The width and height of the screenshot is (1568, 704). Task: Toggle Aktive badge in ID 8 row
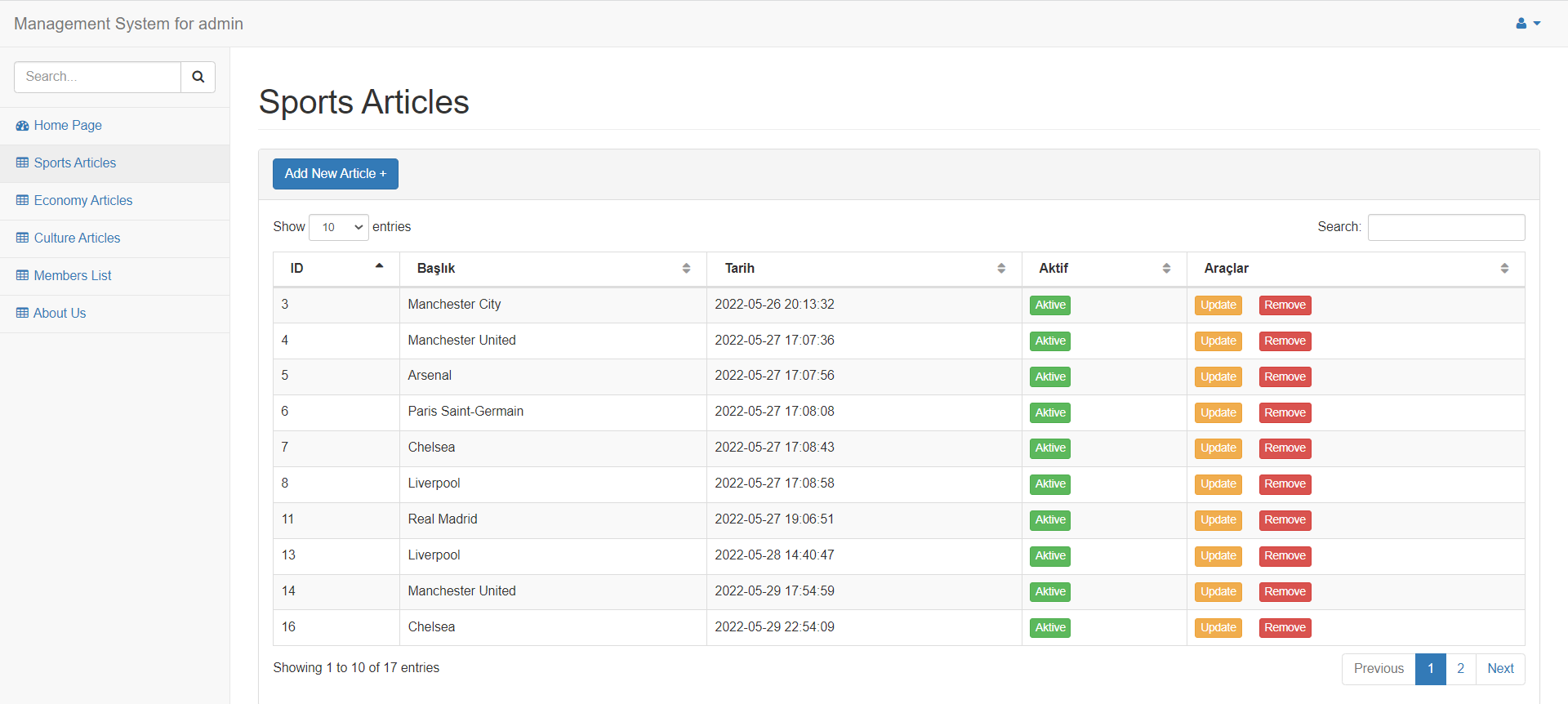click(1050, 484)
